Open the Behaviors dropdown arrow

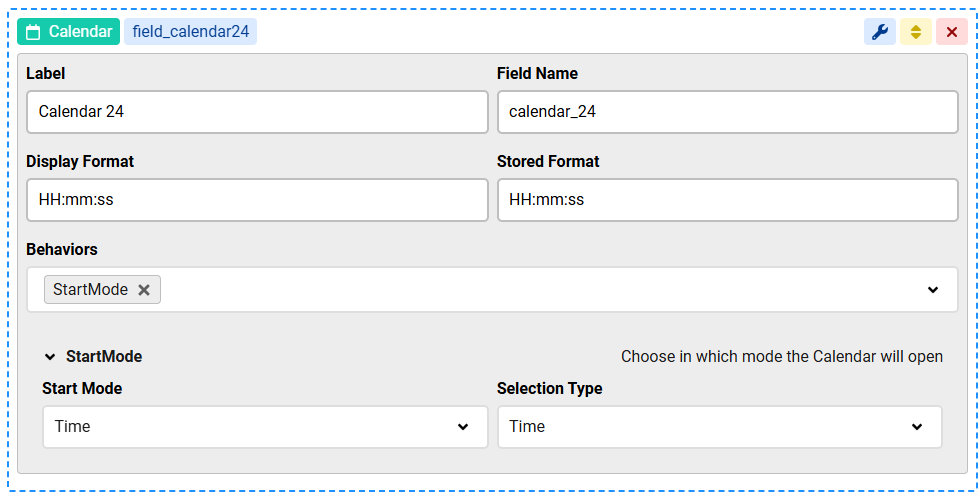coord(932,290)
